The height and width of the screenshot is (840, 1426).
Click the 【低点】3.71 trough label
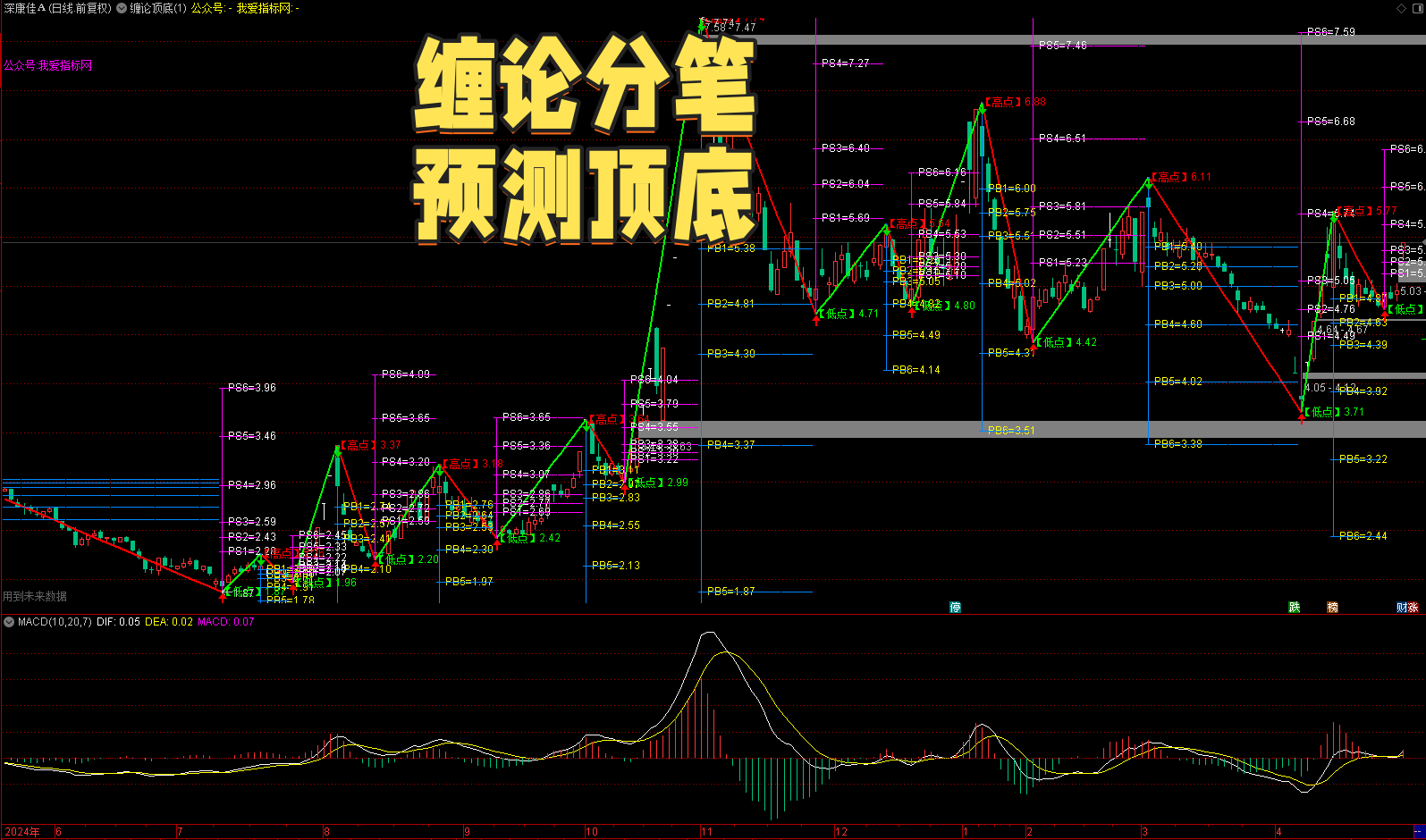click(x=1334, y=412)
